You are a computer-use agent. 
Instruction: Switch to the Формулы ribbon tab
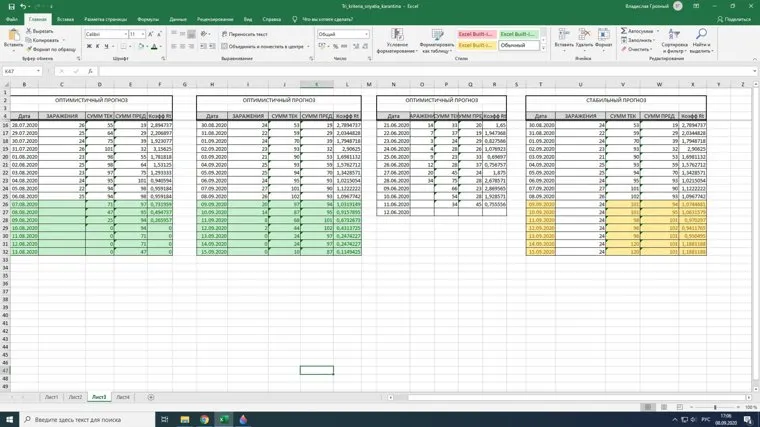147,19
